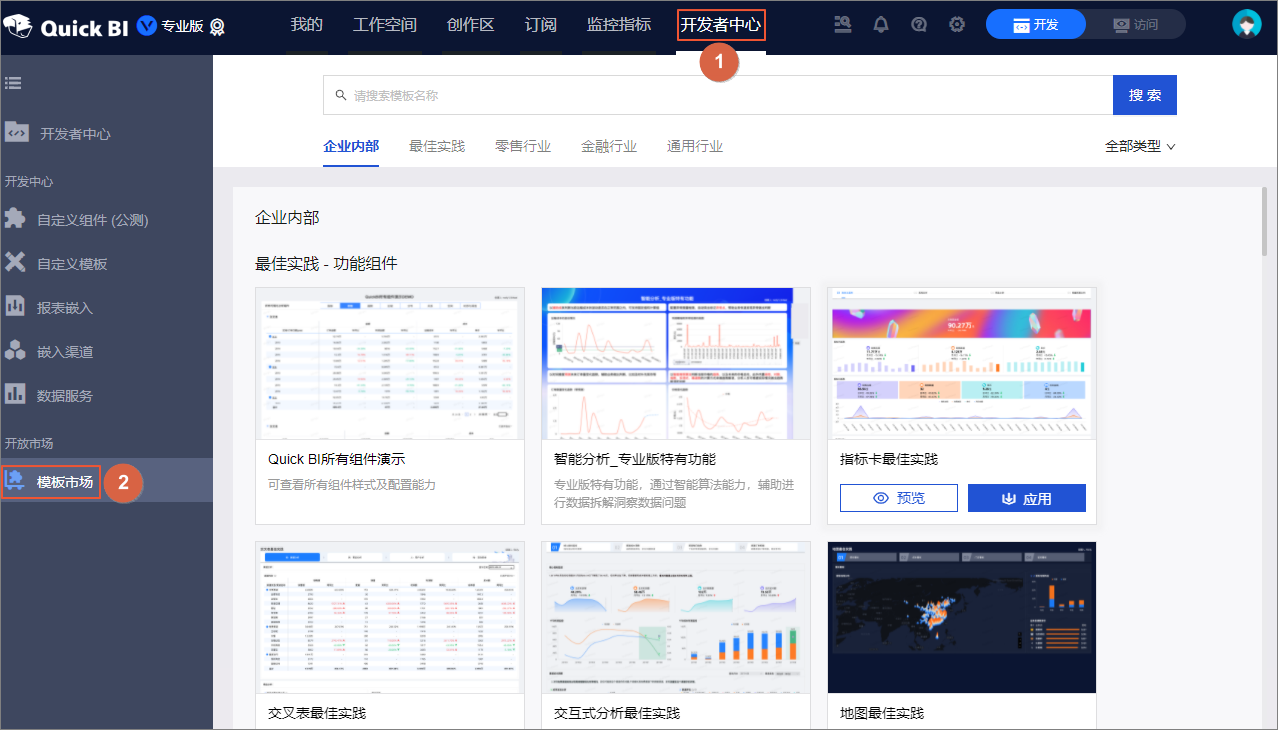Image resolution: width=1278 pixels, height=730 pixels.
Task: Open the 工作空间 menu
Action: 385,25
